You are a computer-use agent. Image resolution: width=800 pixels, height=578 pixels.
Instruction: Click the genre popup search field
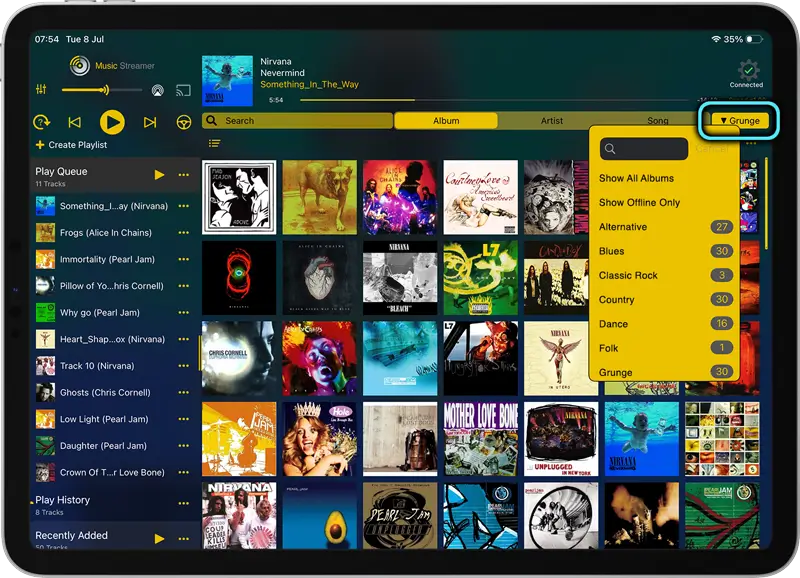pos(644,149)
